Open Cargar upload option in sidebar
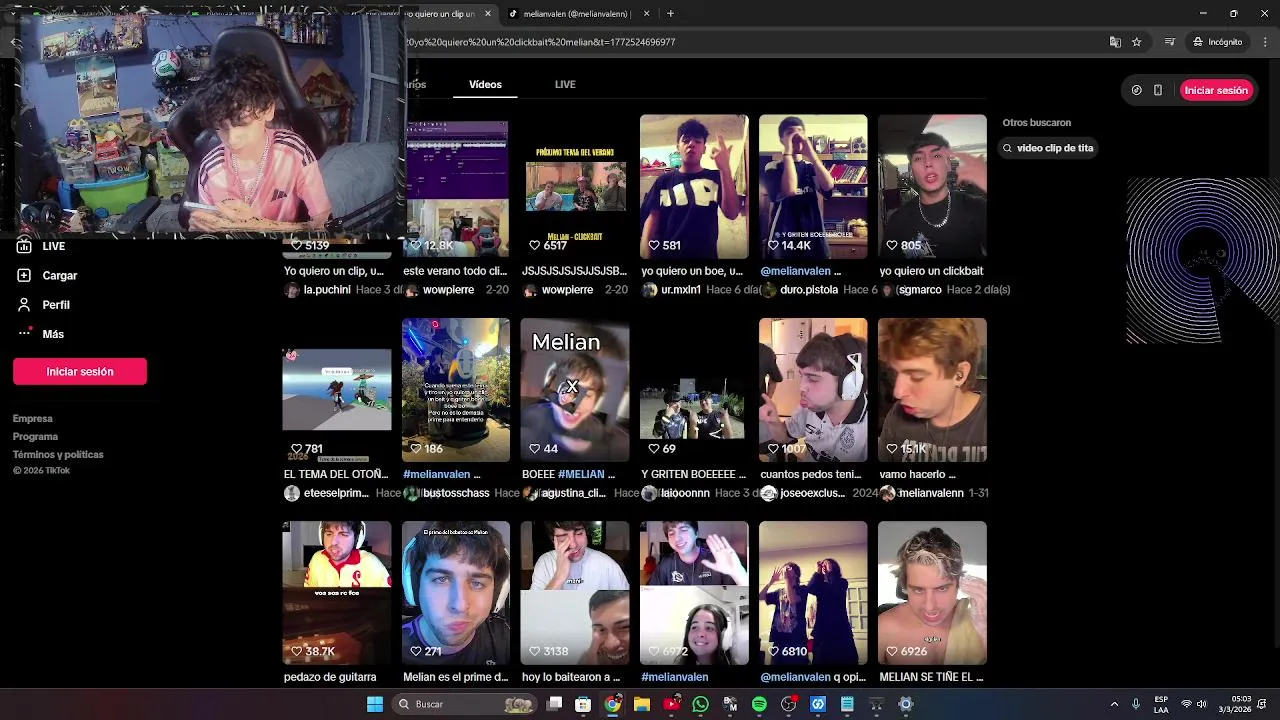 tap(47, 275)
